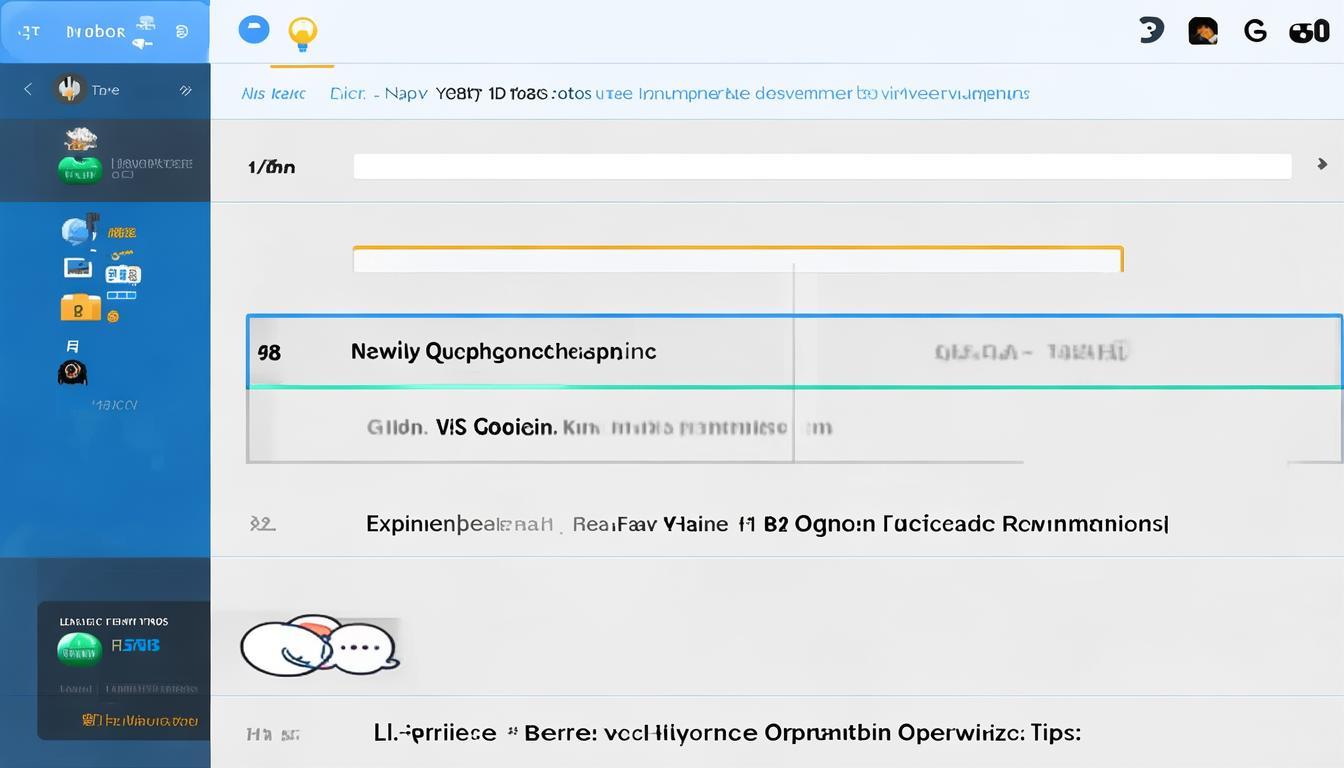Click the input field next to 1/ðnn
Screen dimensions: 1344x768
(x=822, y=167)
